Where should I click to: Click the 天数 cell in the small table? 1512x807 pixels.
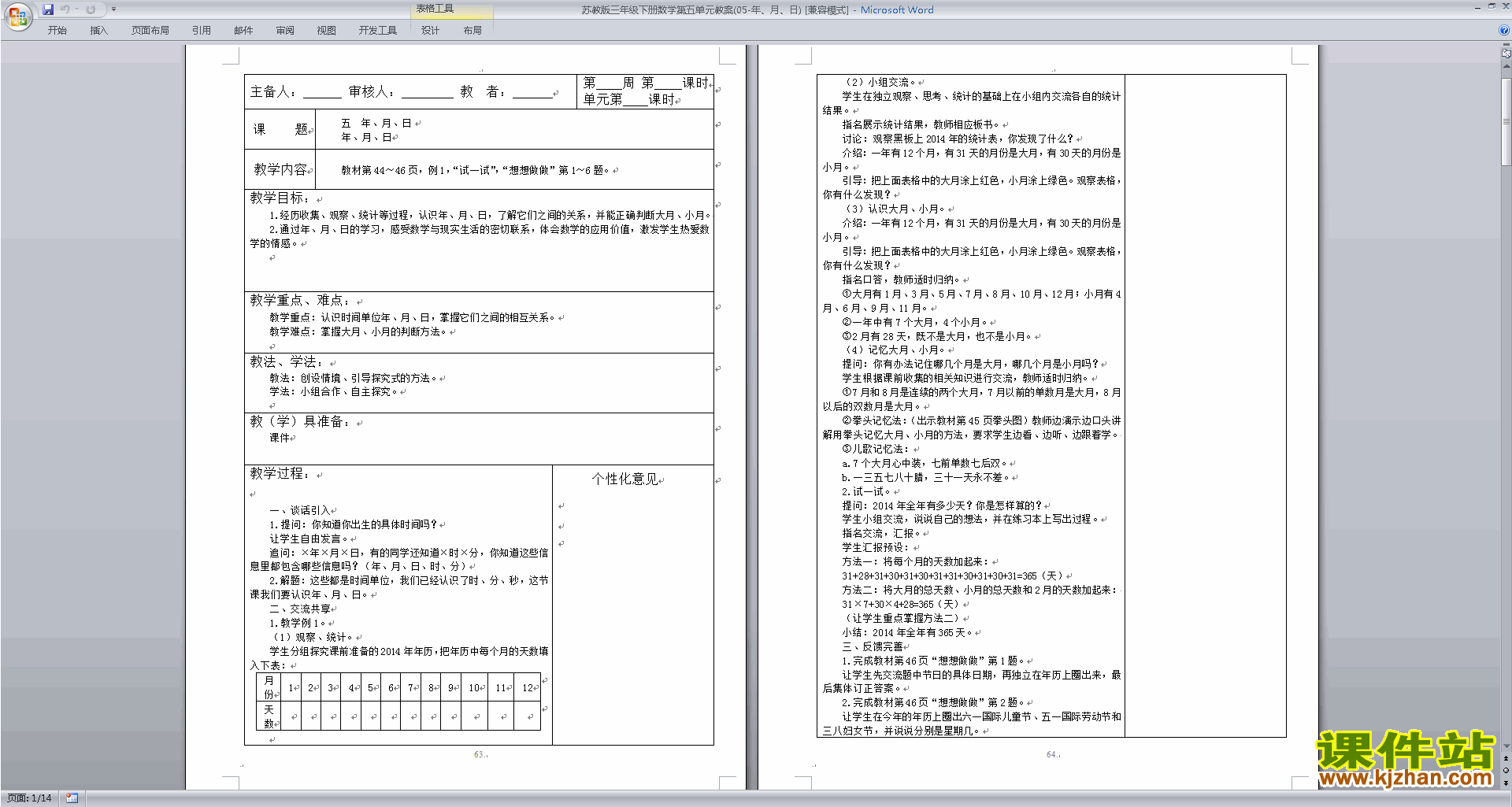point(269,716)
